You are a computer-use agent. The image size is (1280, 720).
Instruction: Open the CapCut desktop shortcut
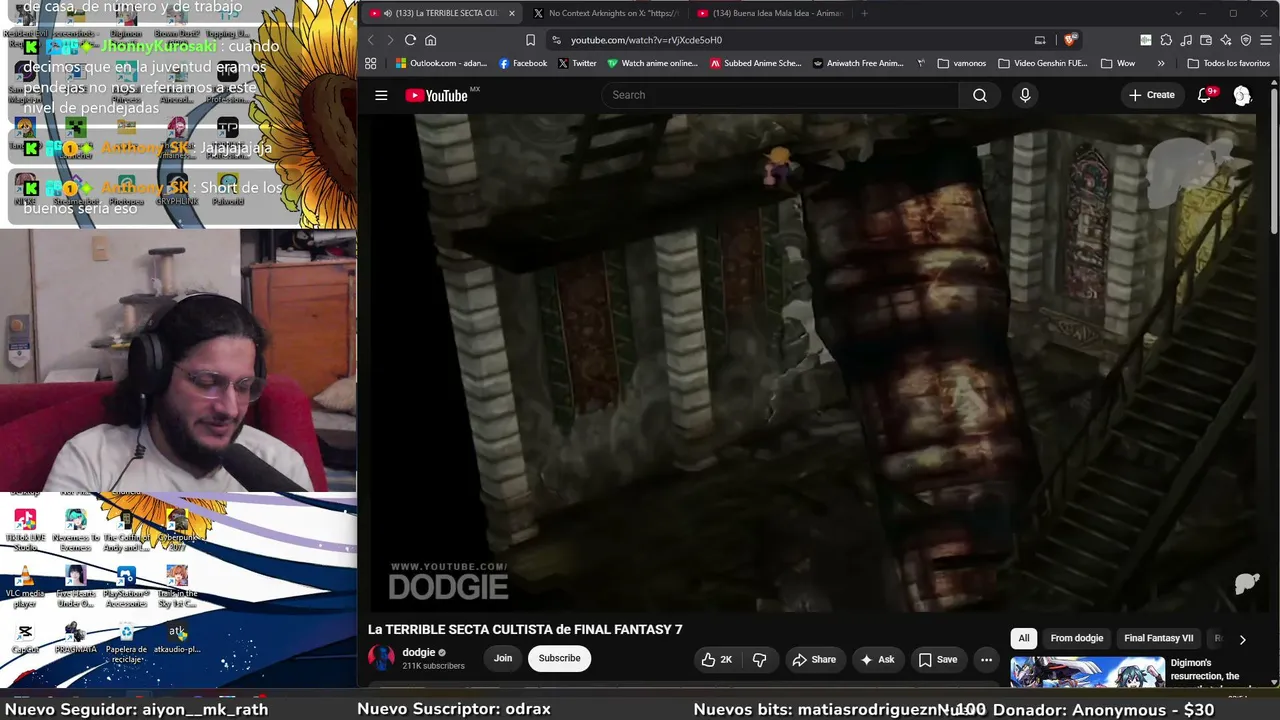pyautogui.click(x=25, y=638)
